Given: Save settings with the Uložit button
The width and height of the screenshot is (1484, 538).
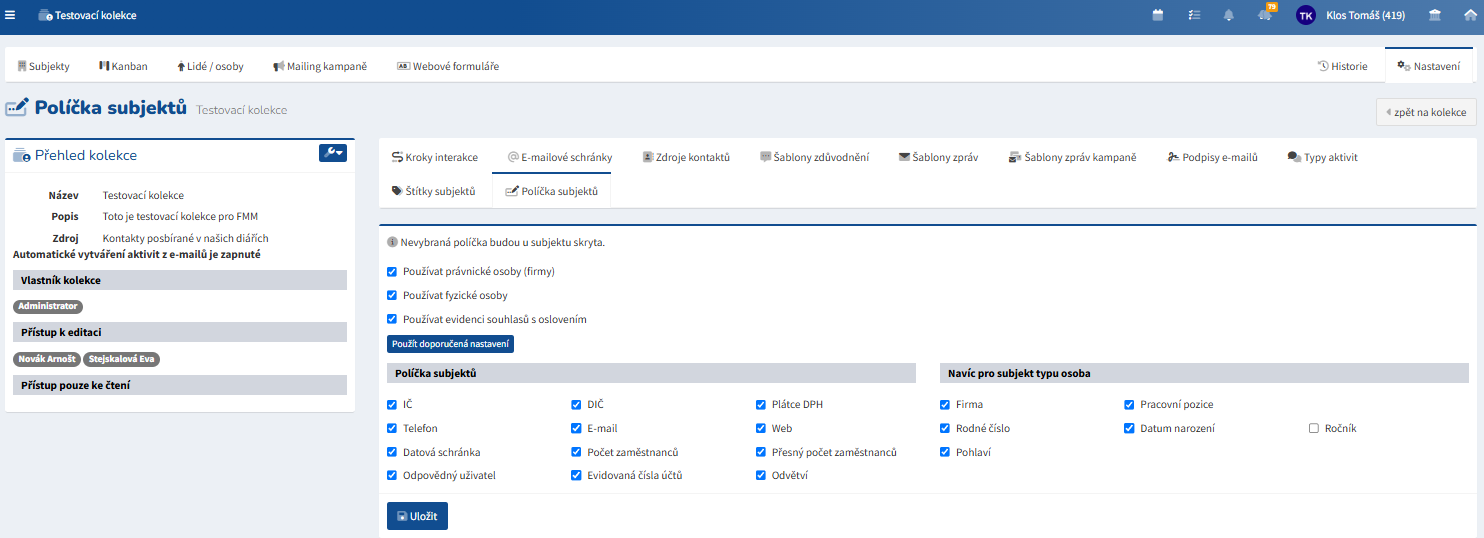Looking at the screenshot, I should tap(417, 516).
